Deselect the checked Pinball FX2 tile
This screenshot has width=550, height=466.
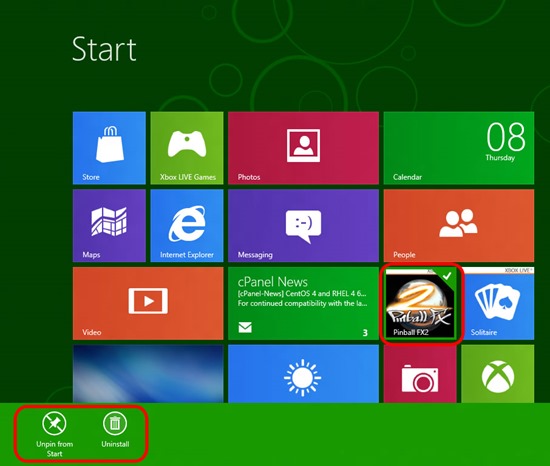420,303
